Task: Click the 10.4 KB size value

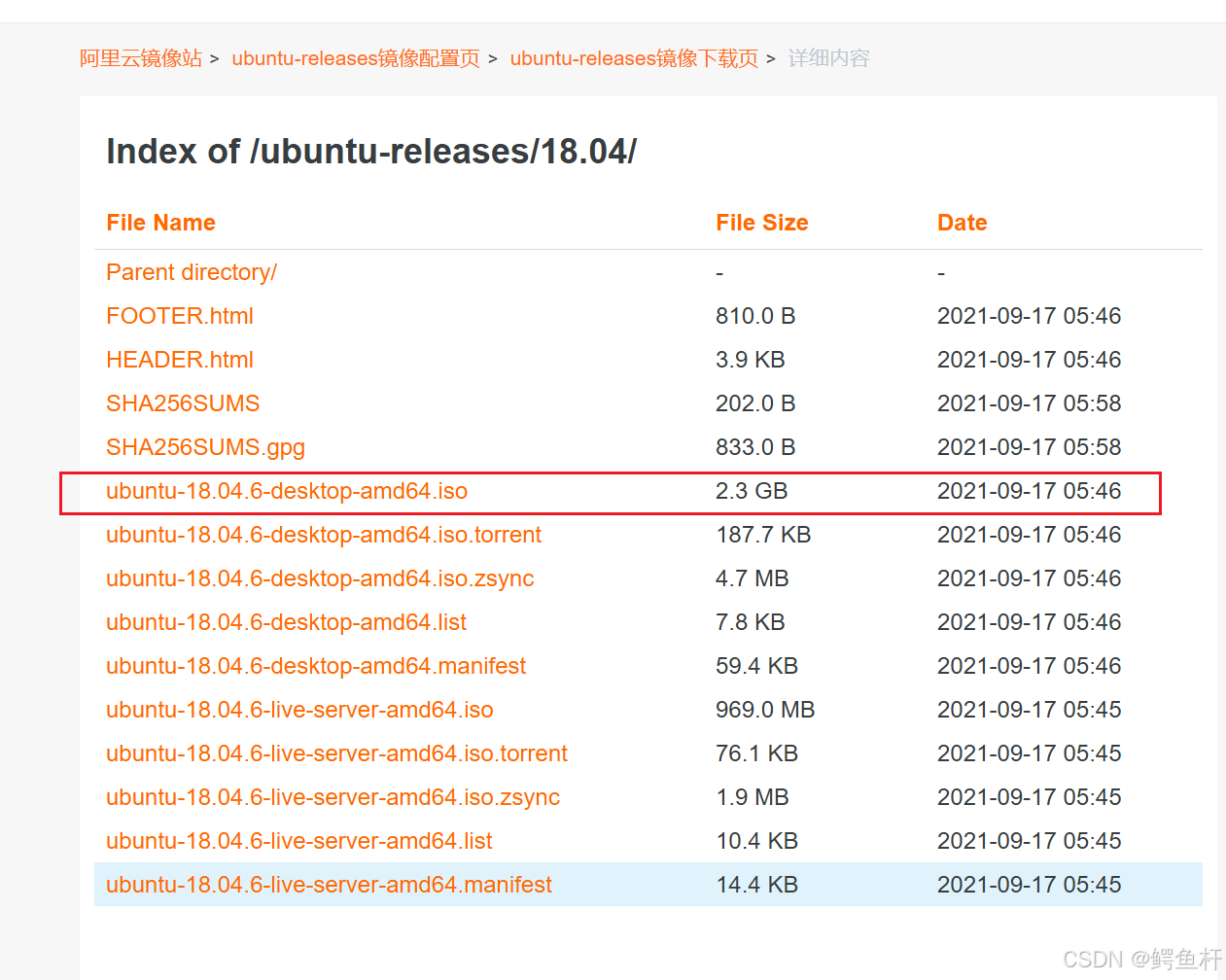Action: point(756,841)
